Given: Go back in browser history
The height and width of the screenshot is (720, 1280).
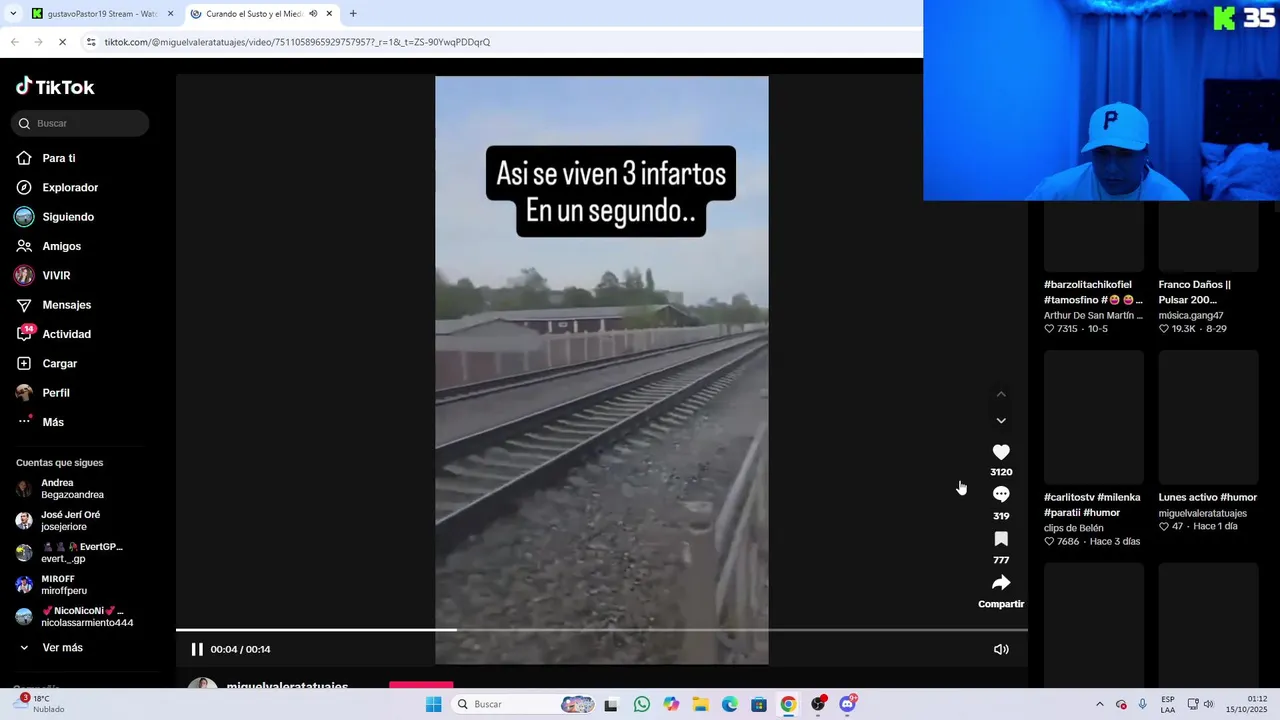Looking at the screenshot, I should pos(14,42).
